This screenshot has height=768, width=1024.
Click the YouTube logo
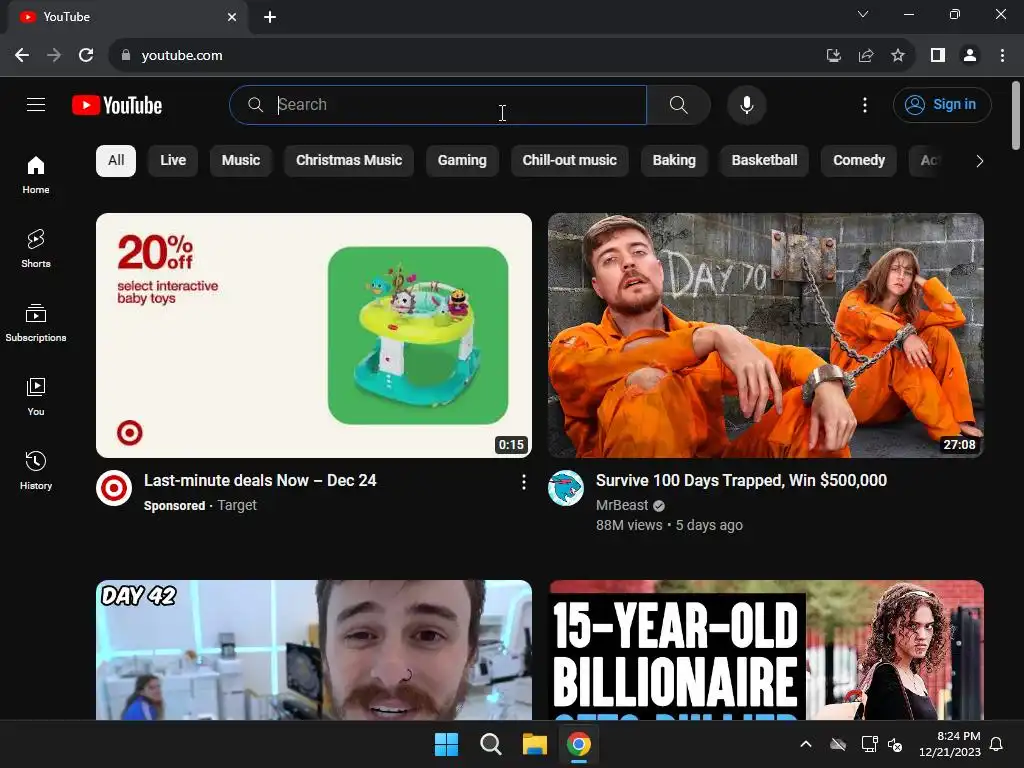click(x=117, y=105)
